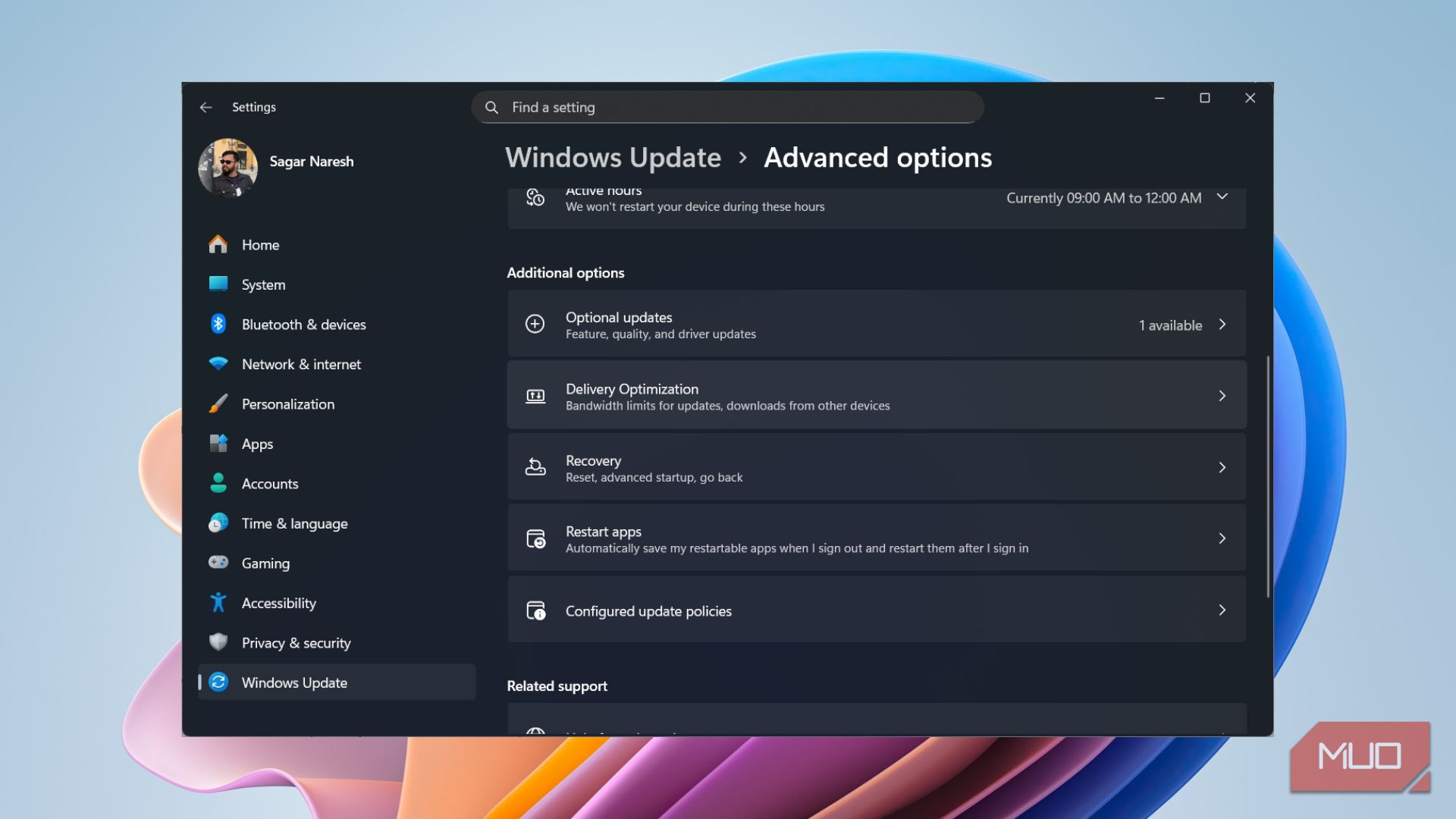The width and height of the screenshot is (1456, 819).
Task: Click the Privacy & security shield icon
Action: point(218,642)
